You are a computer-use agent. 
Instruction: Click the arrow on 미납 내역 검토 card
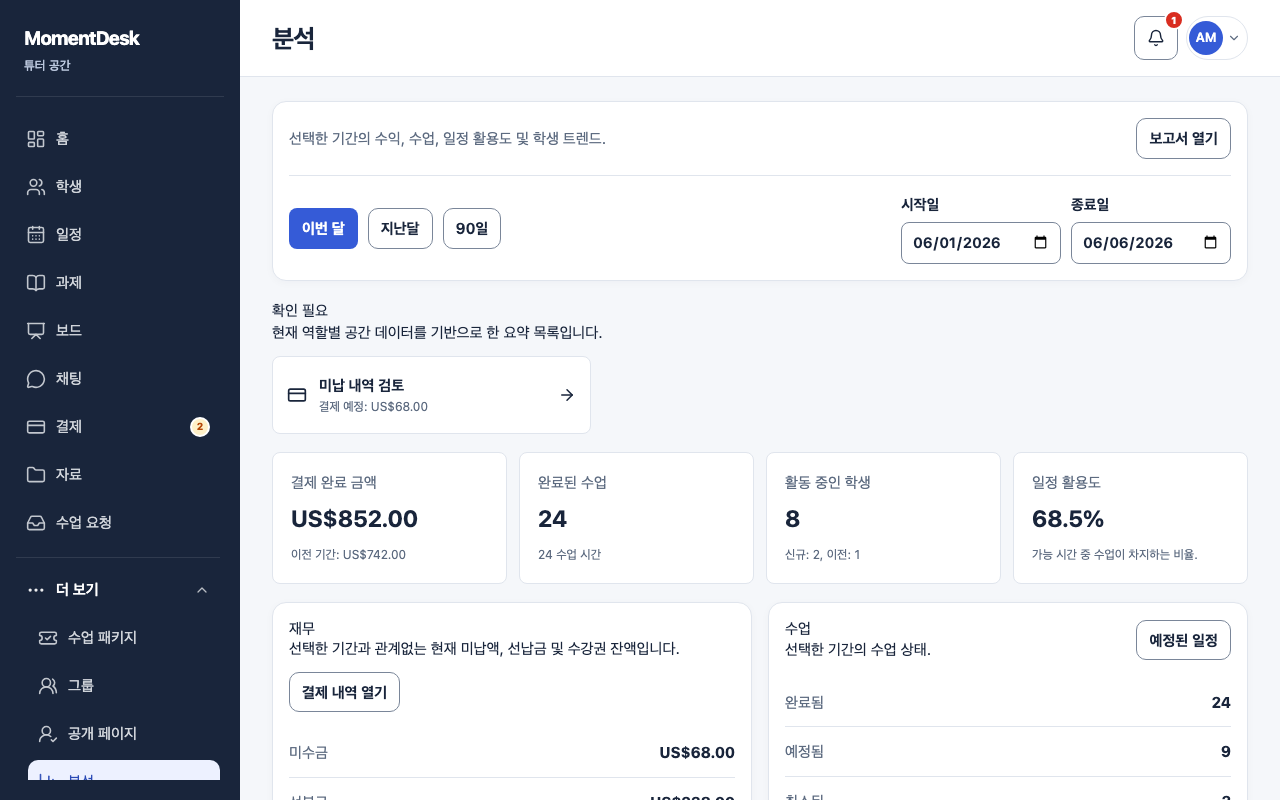pos(567,395)
